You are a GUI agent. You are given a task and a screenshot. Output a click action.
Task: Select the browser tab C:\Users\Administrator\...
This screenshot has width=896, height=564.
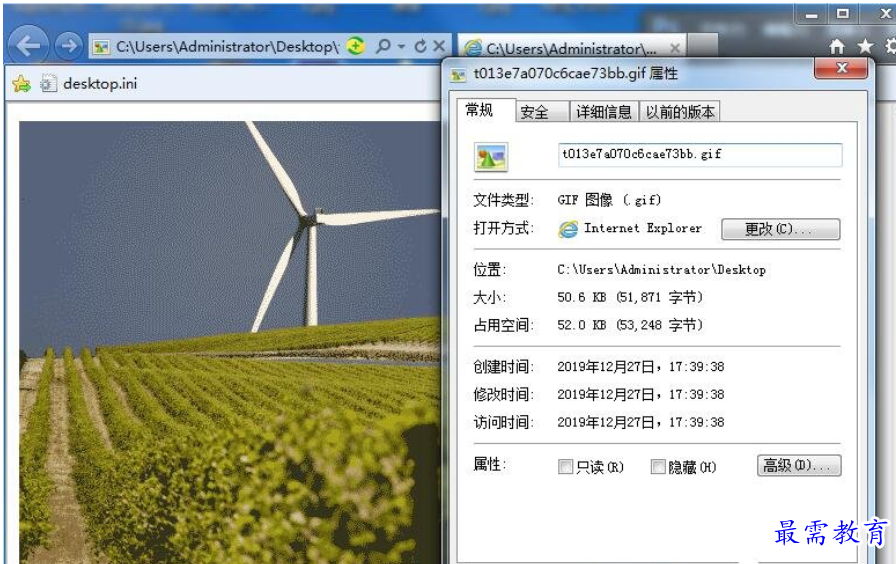[x=570, y=49]
